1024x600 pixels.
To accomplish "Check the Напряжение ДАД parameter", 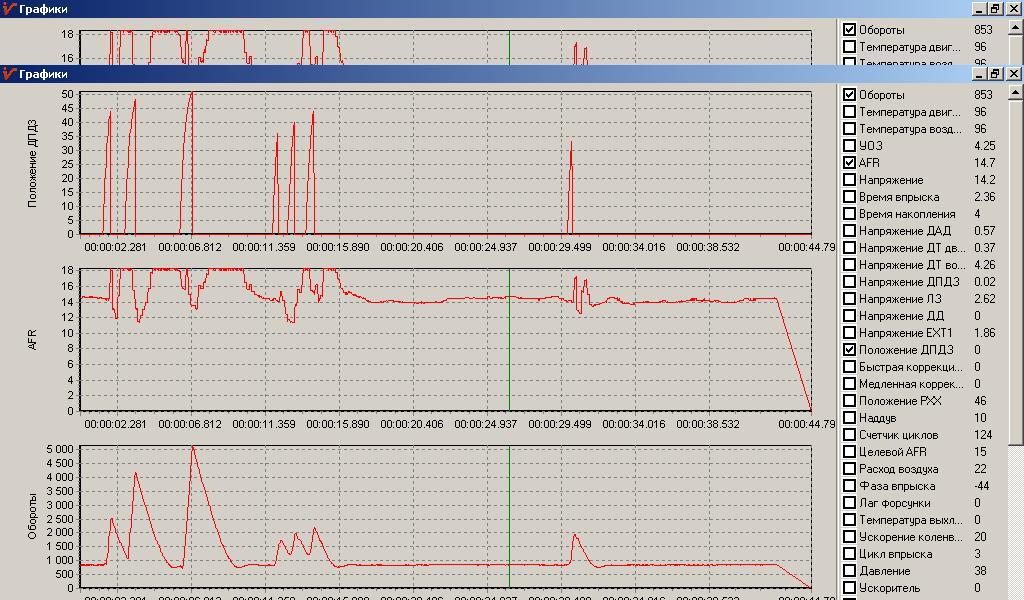I will point(849,230).
